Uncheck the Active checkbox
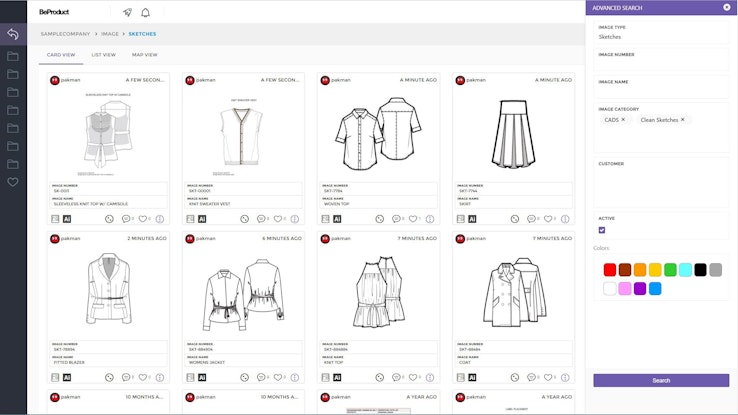Viewport: 738px width, 415px height. point(602,230)
